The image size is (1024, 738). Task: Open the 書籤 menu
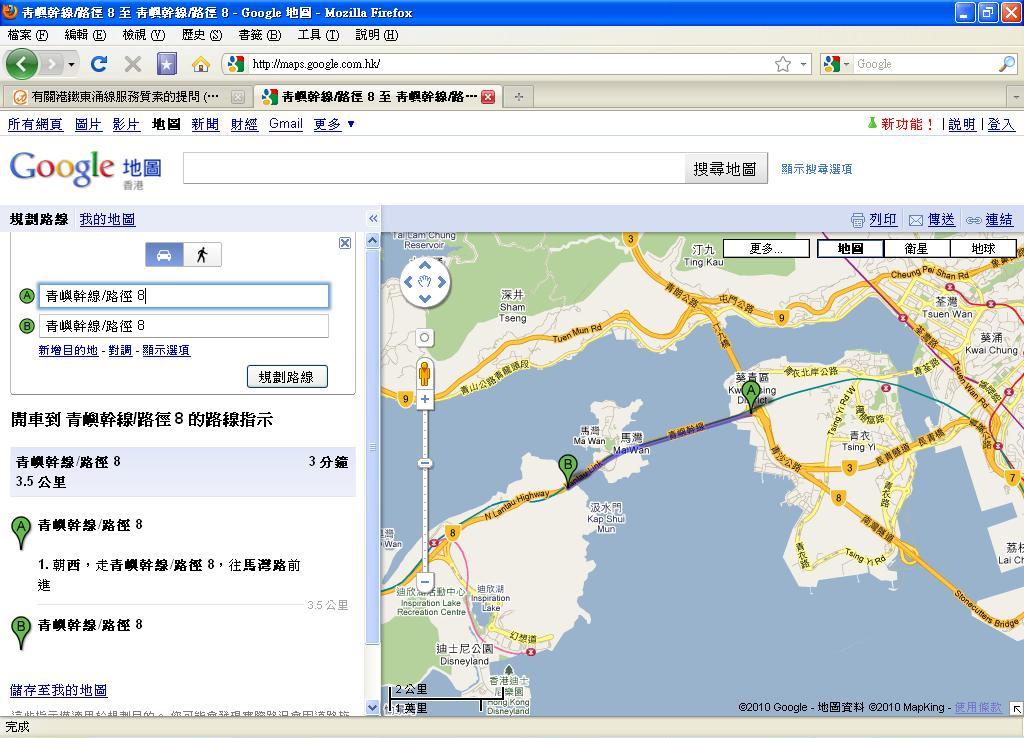[x=259, y=35]
